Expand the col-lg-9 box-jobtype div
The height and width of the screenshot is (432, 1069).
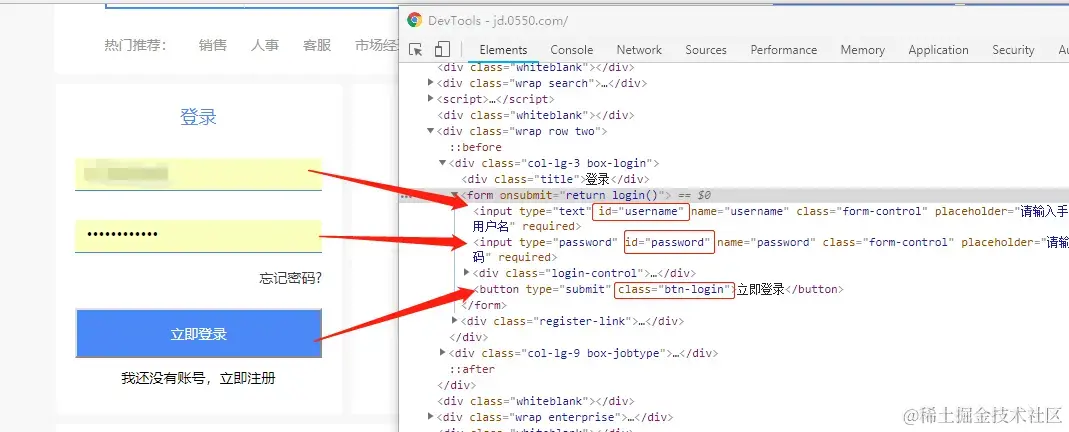tap(442, 353)
